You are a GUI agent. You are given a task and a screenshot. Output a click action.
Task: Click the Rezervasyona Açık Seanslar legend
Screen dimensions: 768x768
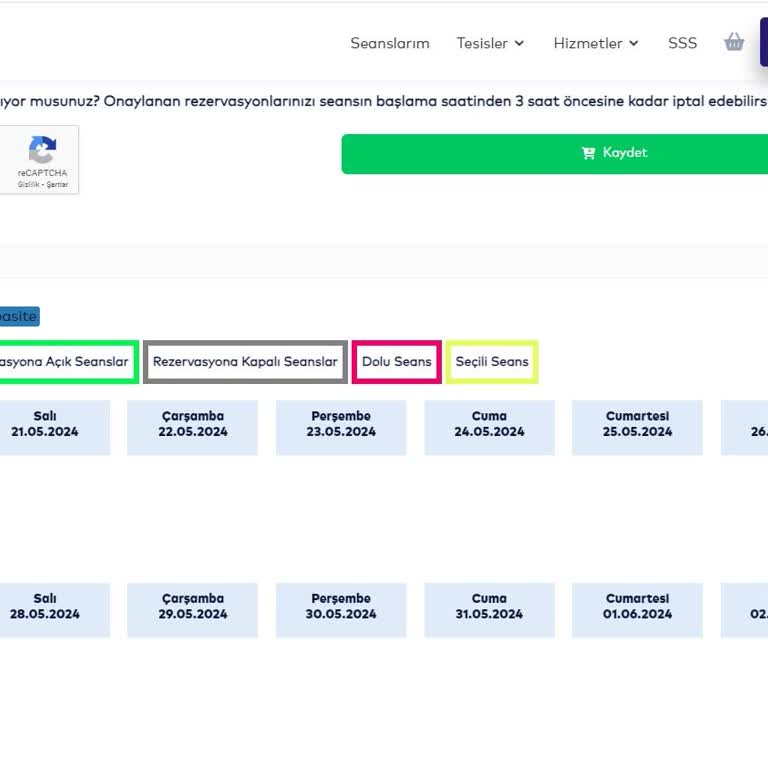[x=66, y=362]
